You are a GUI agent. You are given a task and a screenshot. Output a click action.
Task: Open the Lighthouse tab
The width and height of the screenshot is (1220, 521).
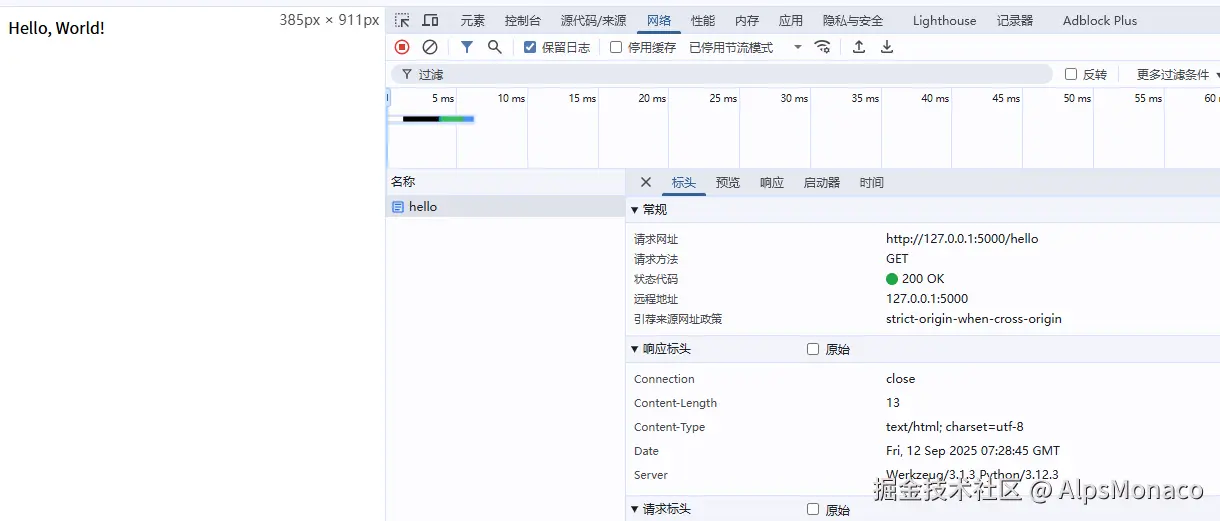(x=944, y=20)
